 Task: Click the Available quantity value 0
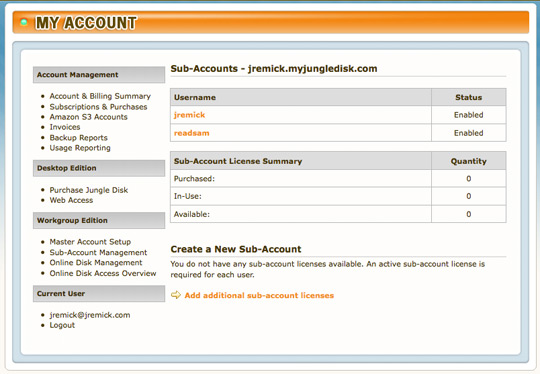[468, 214]
